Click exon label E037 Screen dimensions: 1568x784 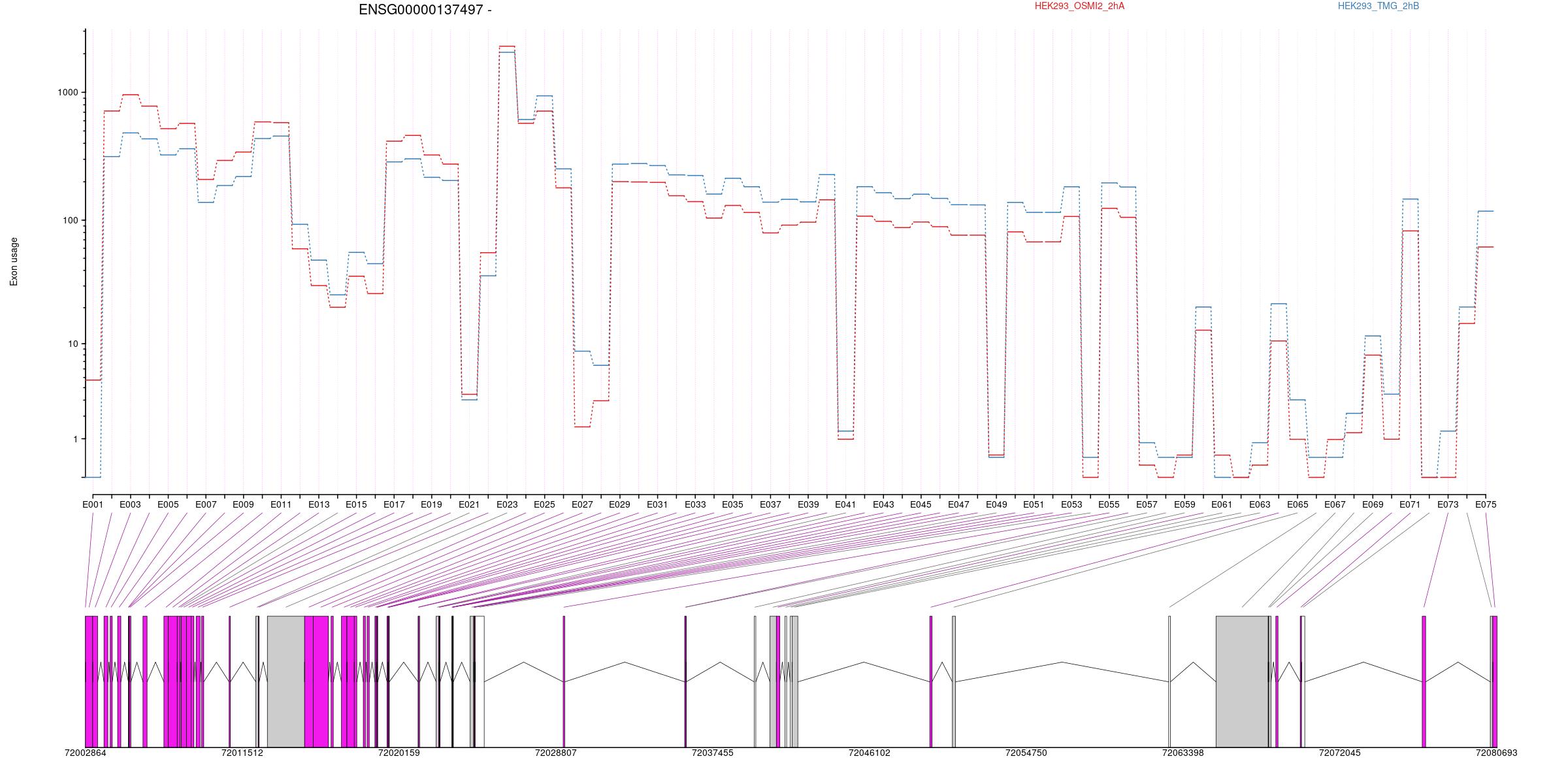point(770,504)
